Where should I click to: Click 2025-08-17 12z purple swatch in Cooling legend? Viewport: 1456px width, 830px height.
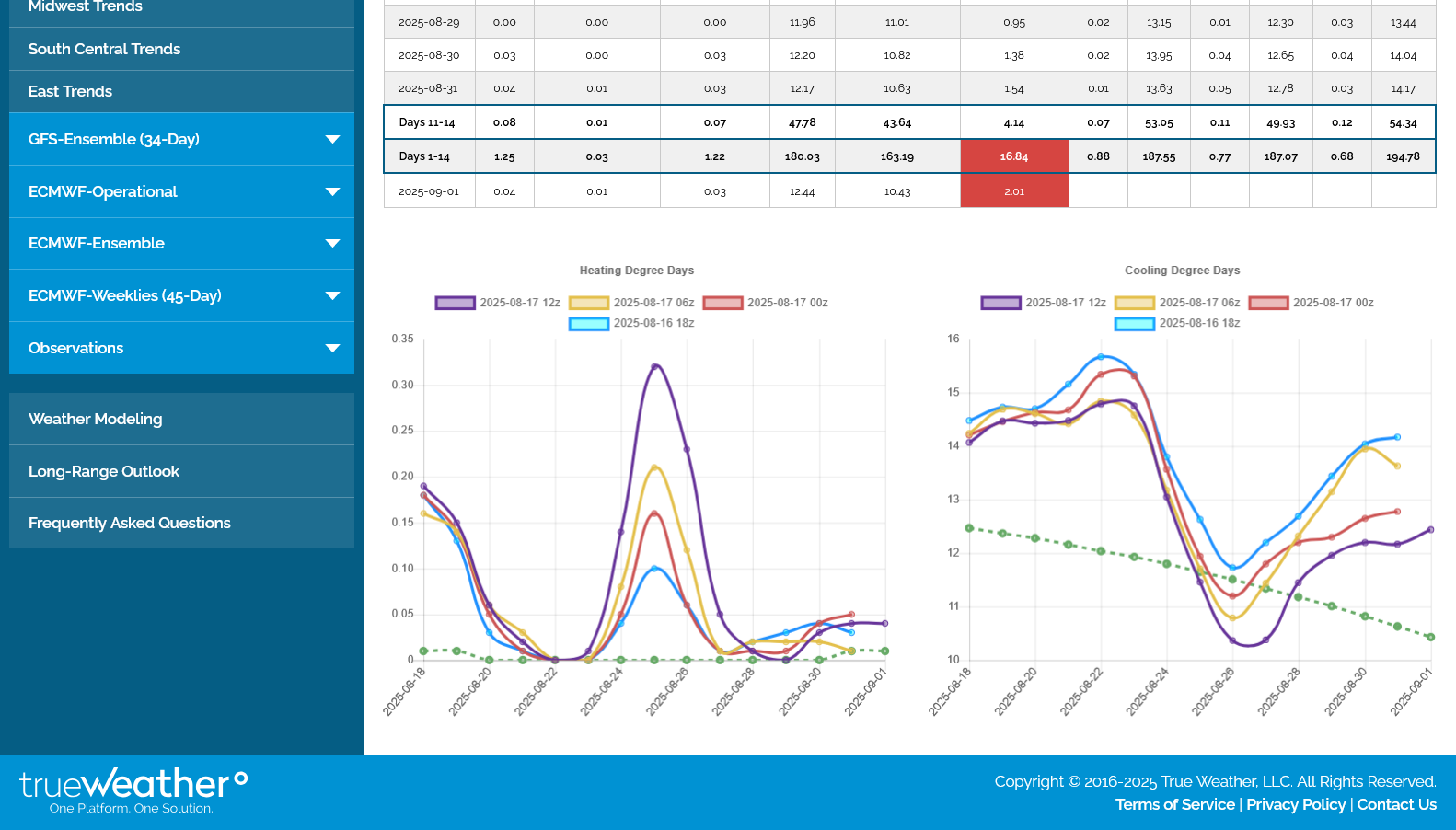pos(1000,303)
